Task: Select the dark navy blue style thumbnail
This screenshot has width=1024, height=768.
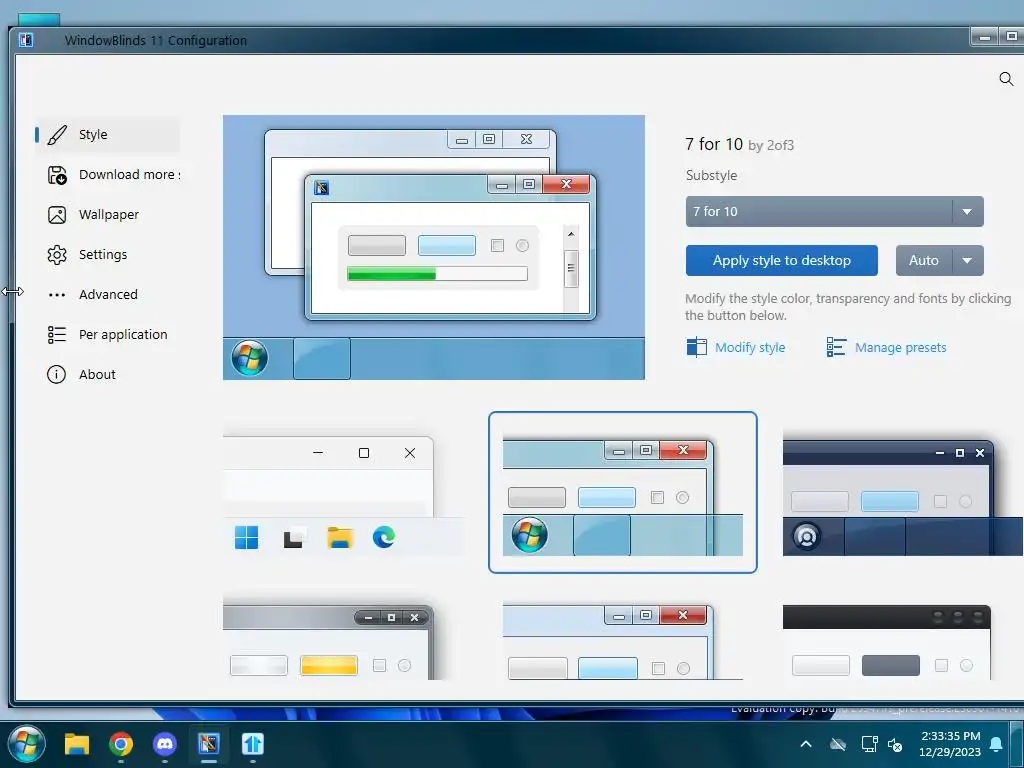Action: pos(903,492)
